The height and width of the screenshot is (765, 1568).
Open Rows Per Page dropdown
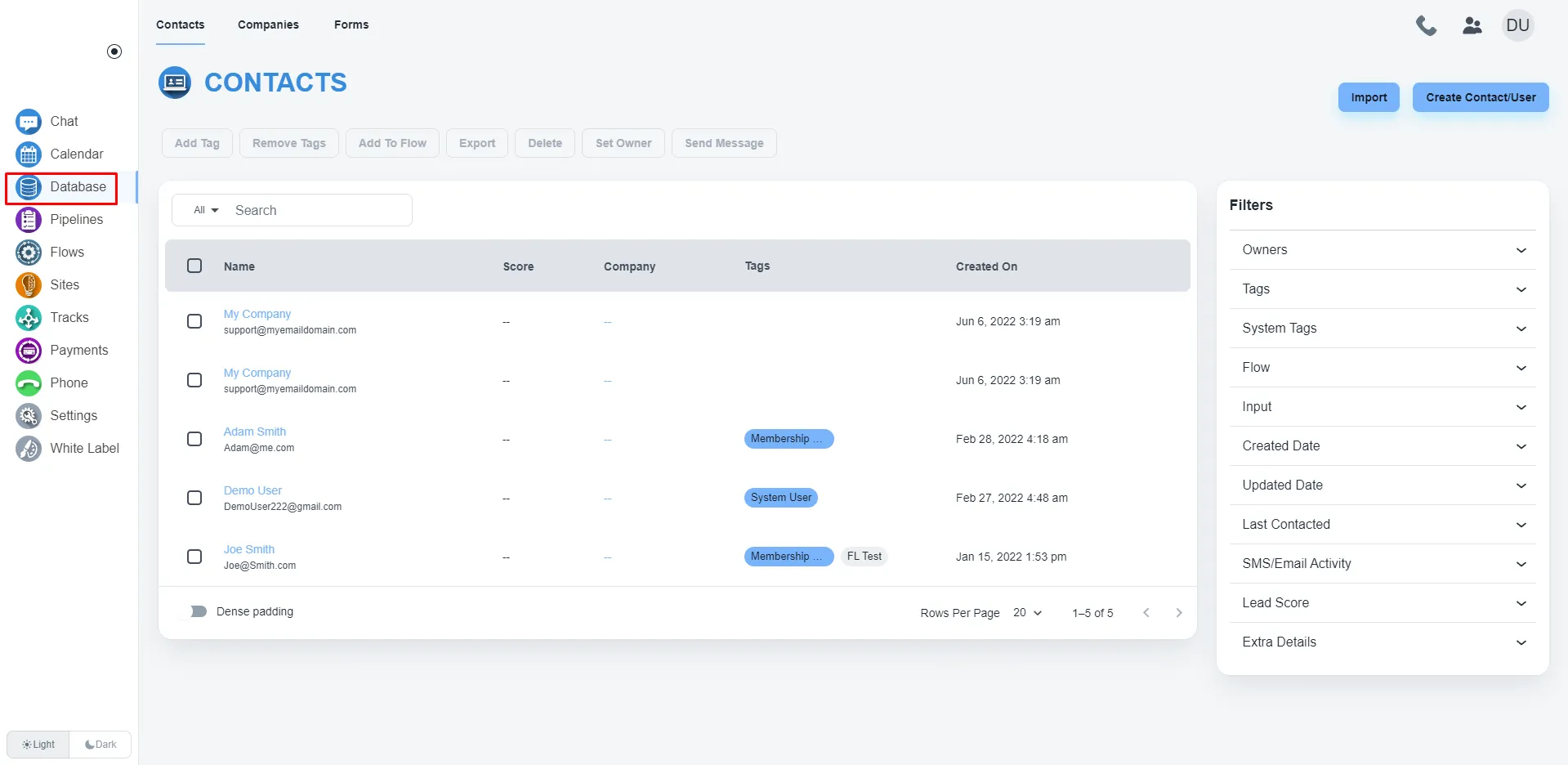tap(1027, 613)
